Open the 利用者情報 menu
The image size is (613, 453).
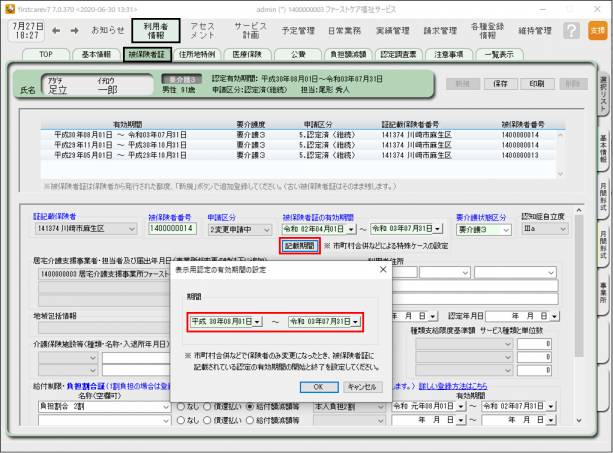(156, 30)
